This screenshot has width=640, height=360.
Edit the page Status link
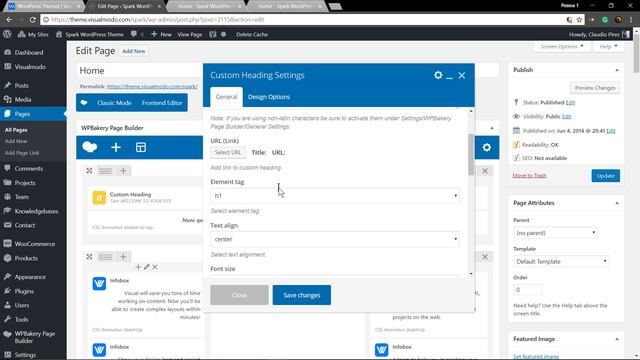pyautogui.click(x=570, y=102)
